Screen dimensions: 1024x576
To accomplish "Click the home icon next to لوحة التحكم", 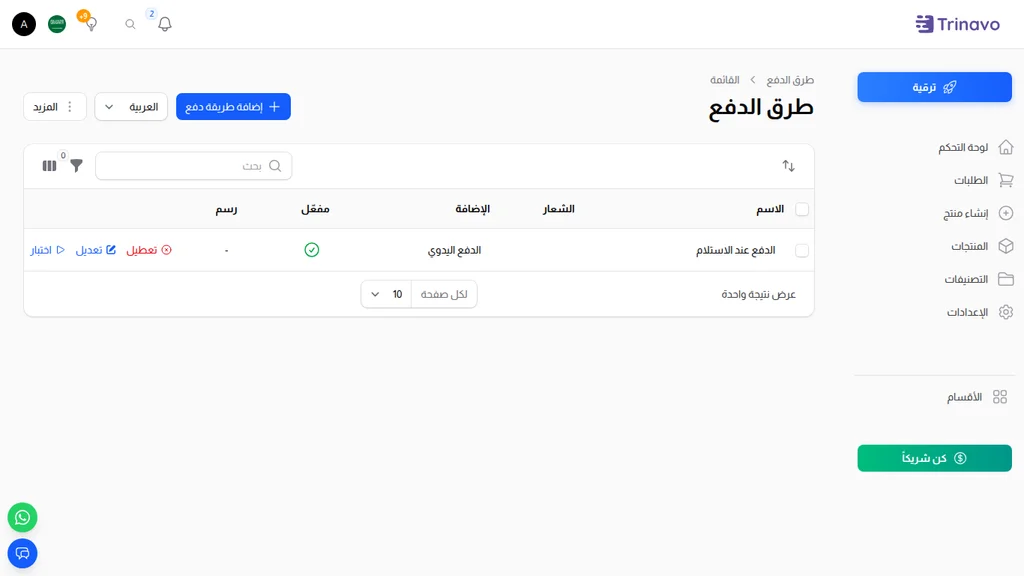I will click(x=1006, y=148).
